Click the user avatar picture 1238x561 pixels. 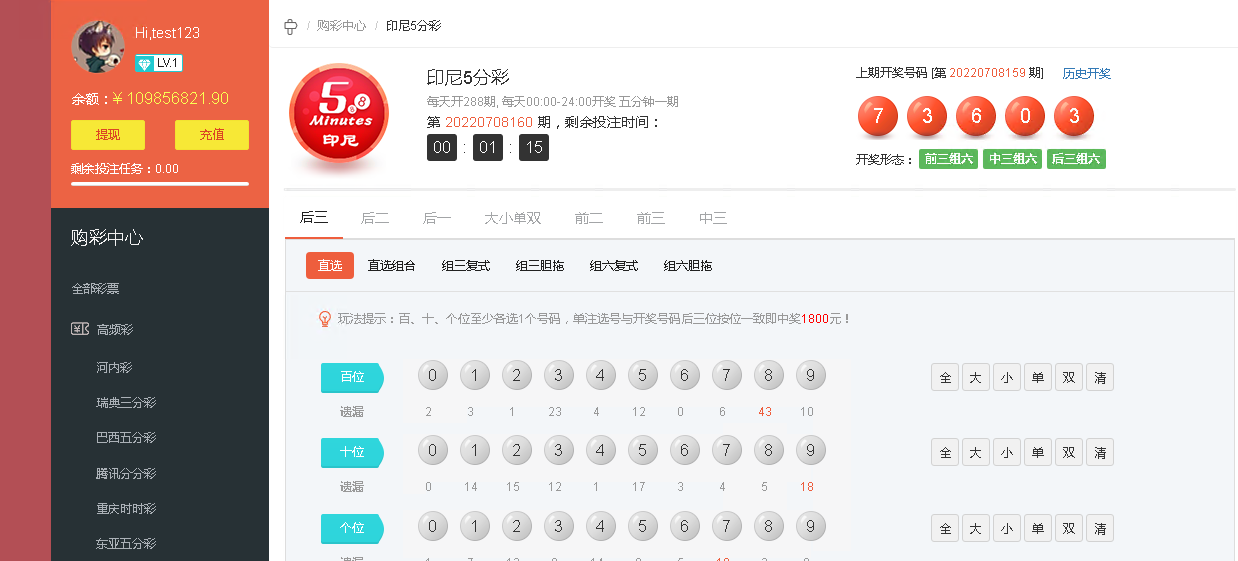tap(98, 47)
